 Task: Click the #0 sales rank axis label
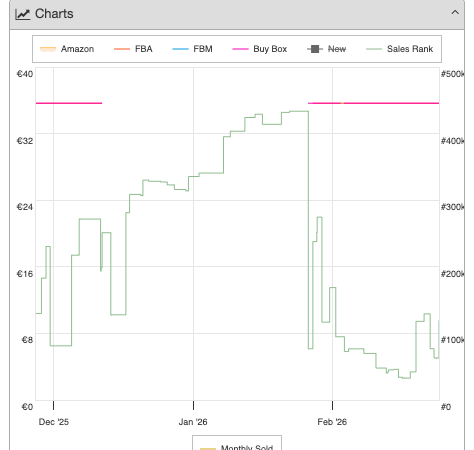click(x=446, y=407)
